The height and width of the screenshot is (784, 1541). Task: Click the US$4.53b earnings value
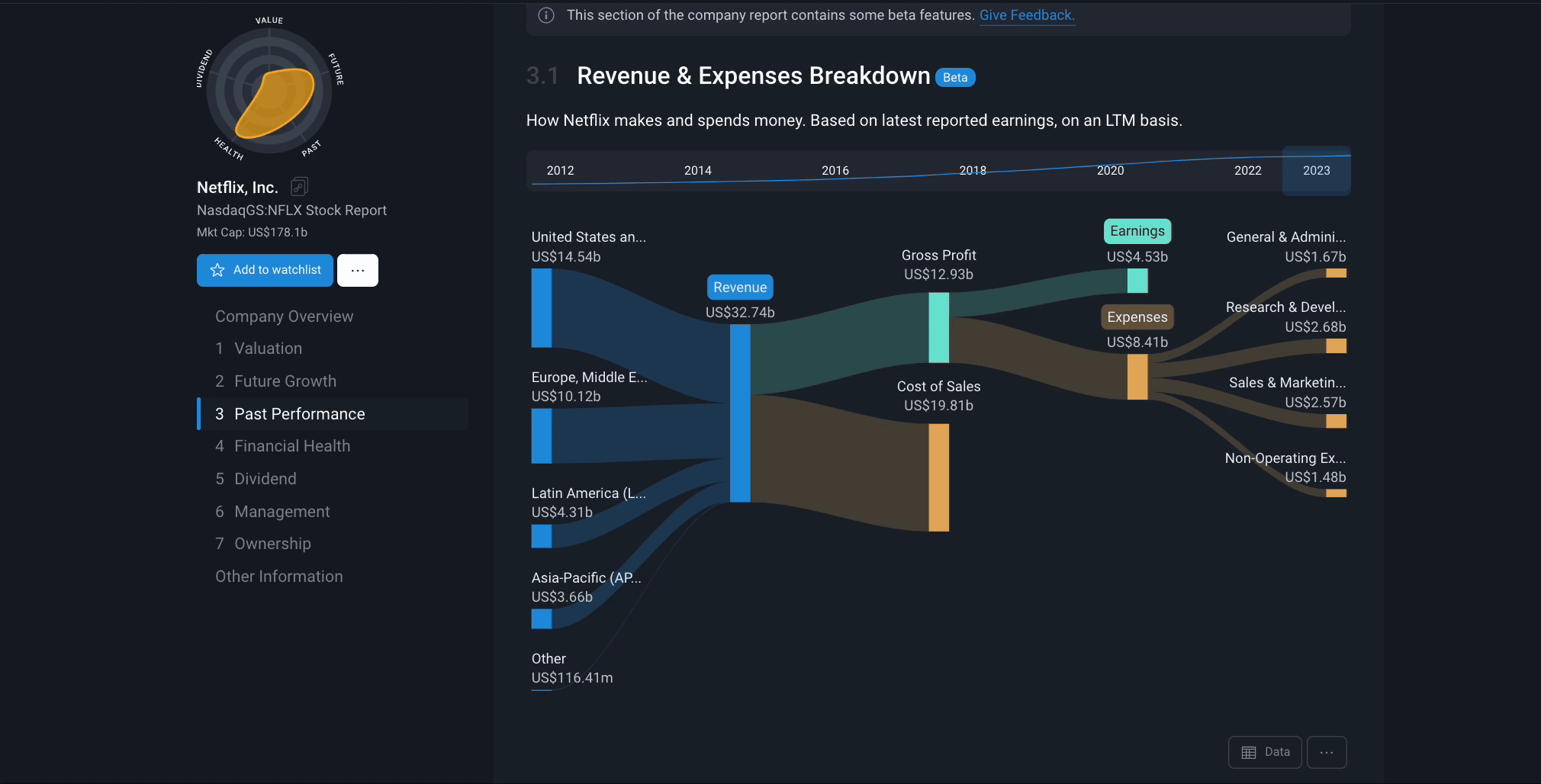[x=1137, y=257]
